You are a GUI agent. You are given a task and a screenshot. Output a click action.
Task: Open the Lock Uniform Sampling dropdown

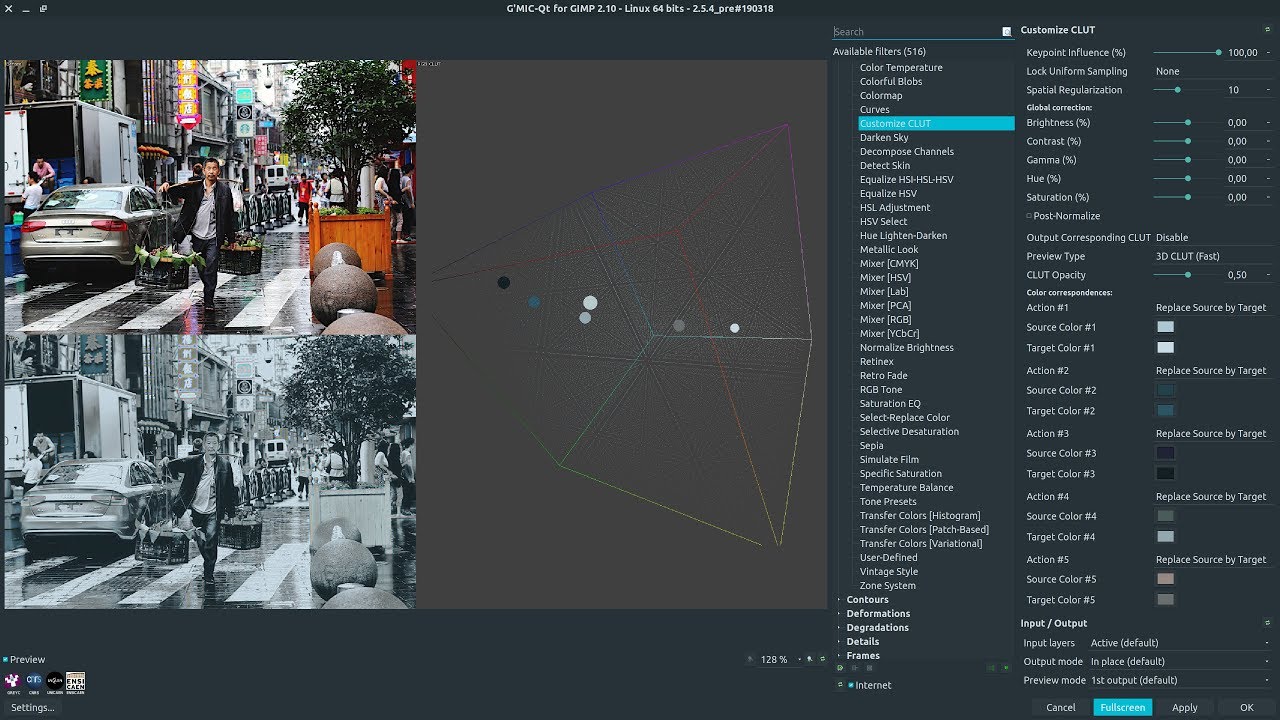(x=1214, y=71)
